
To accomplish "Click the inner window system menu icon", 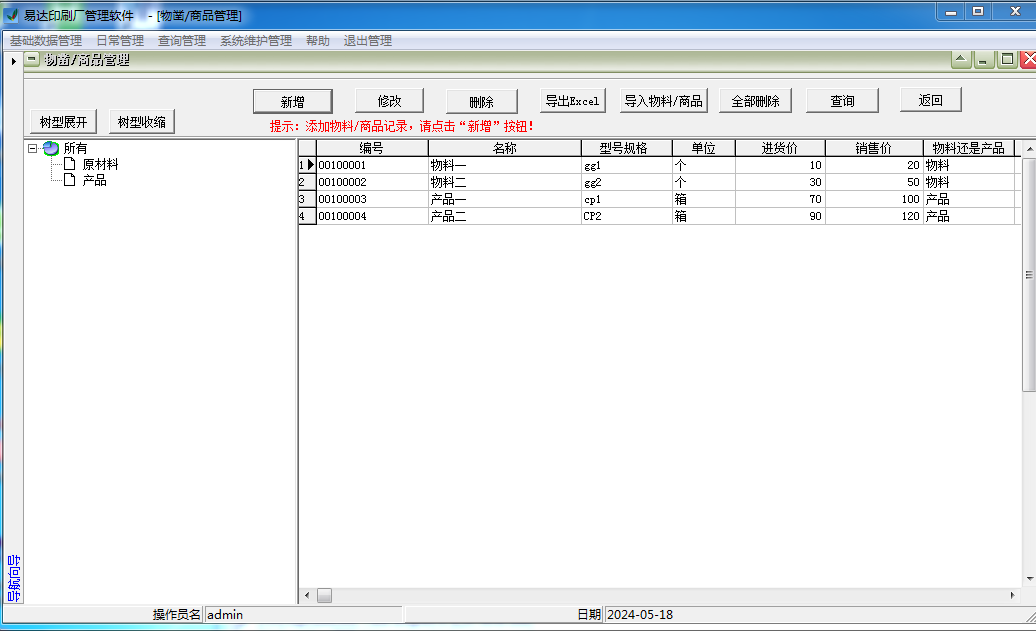I will pos(31,59).
